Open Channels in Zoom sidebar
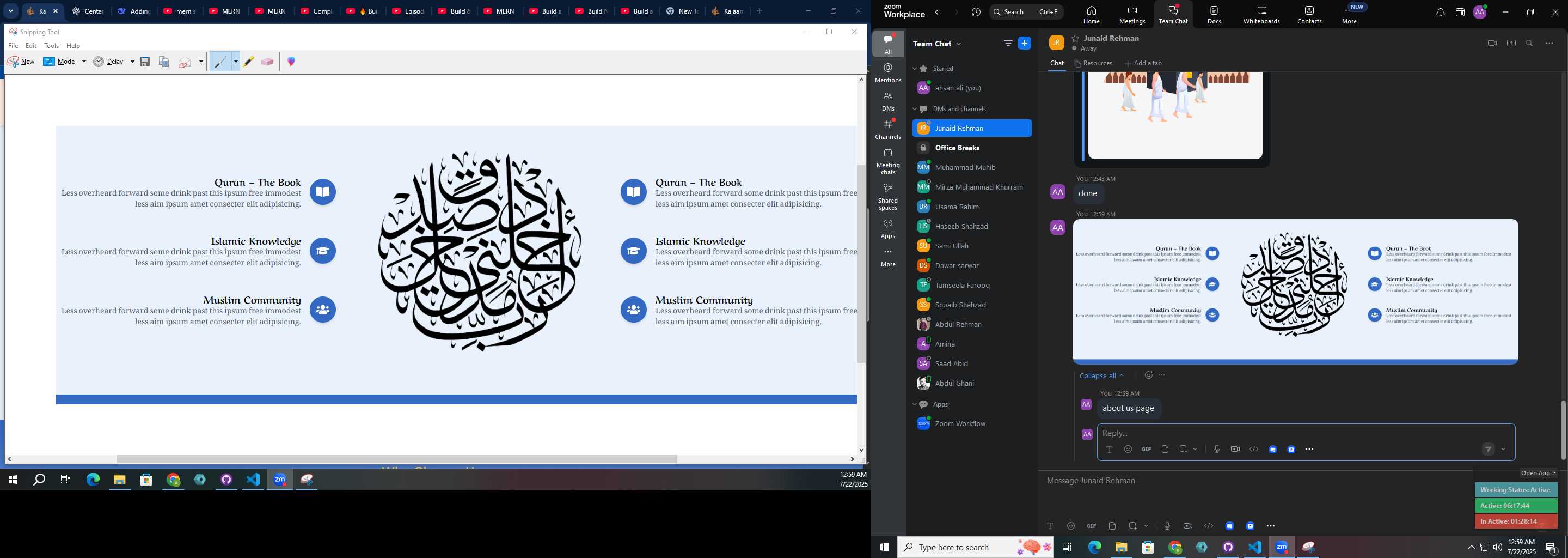This screenshot has width=1568, height=558. [888, 129]
